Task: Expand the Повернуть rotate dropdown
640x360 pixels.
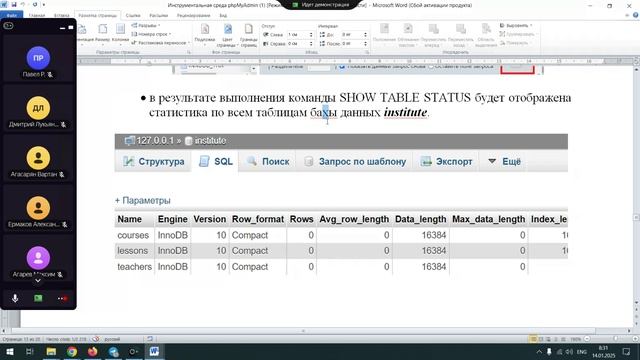Action: point(515,42)
